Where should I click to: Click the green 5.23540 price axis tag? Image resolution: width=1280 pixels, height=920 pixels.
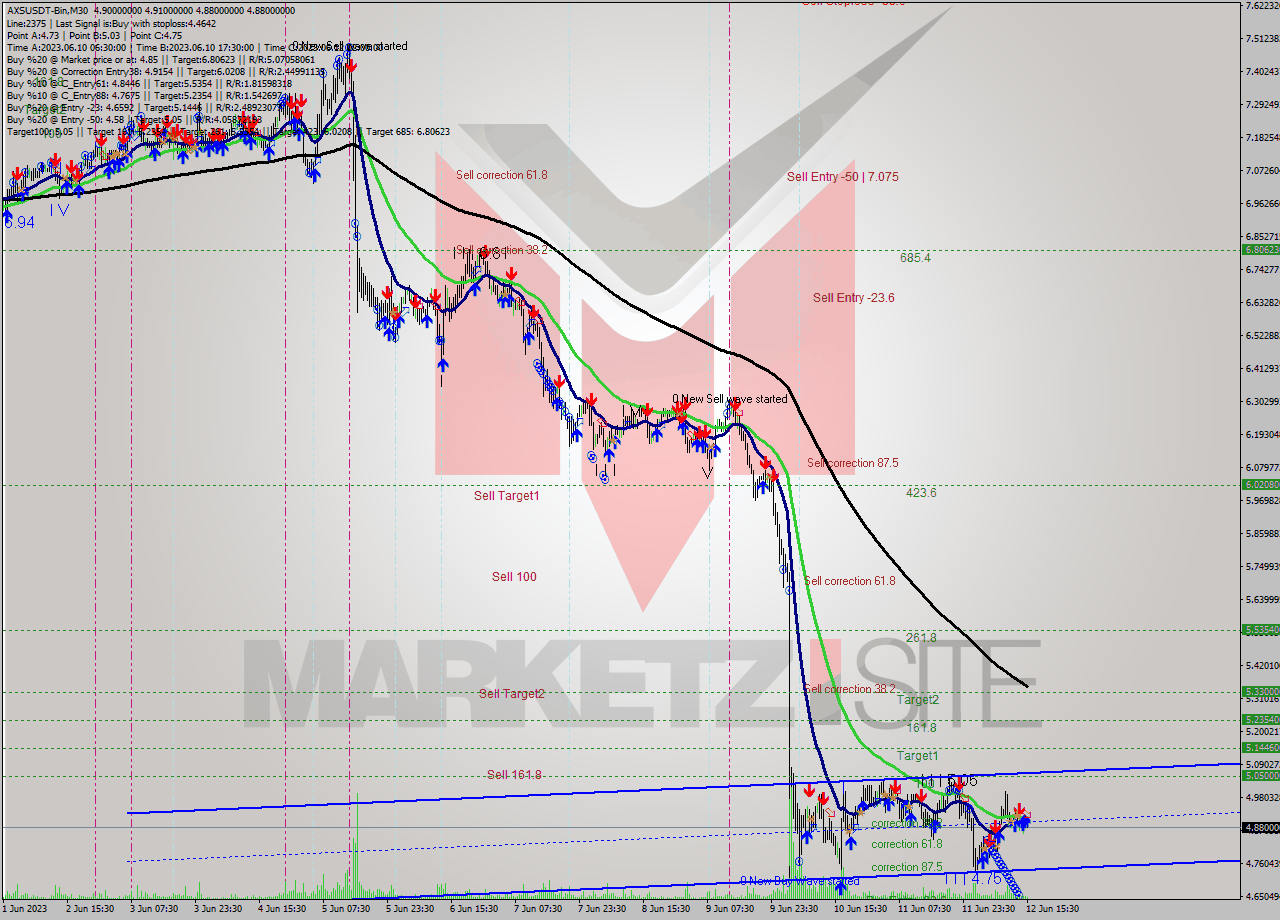[1260, 719]
